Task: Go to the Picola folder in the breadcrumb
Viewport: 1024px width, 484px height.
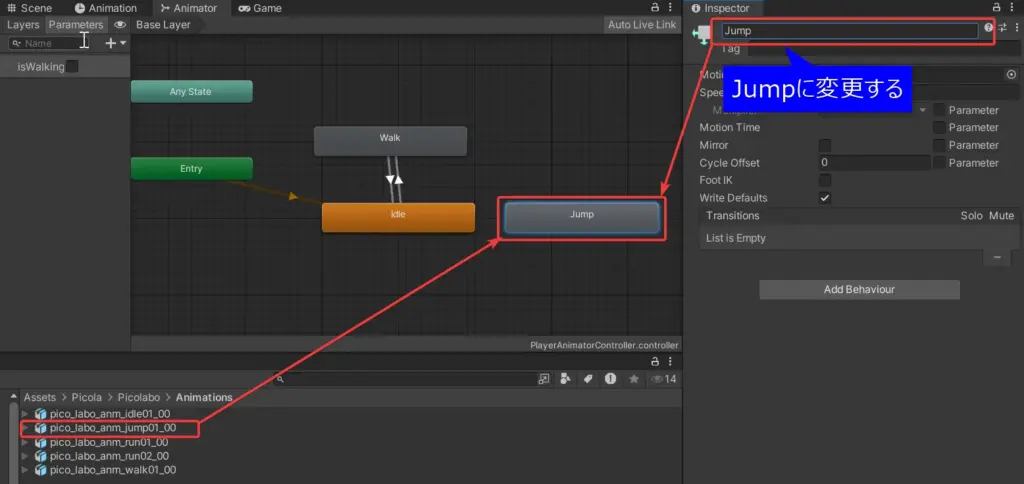Action: [x=86, y=397]
